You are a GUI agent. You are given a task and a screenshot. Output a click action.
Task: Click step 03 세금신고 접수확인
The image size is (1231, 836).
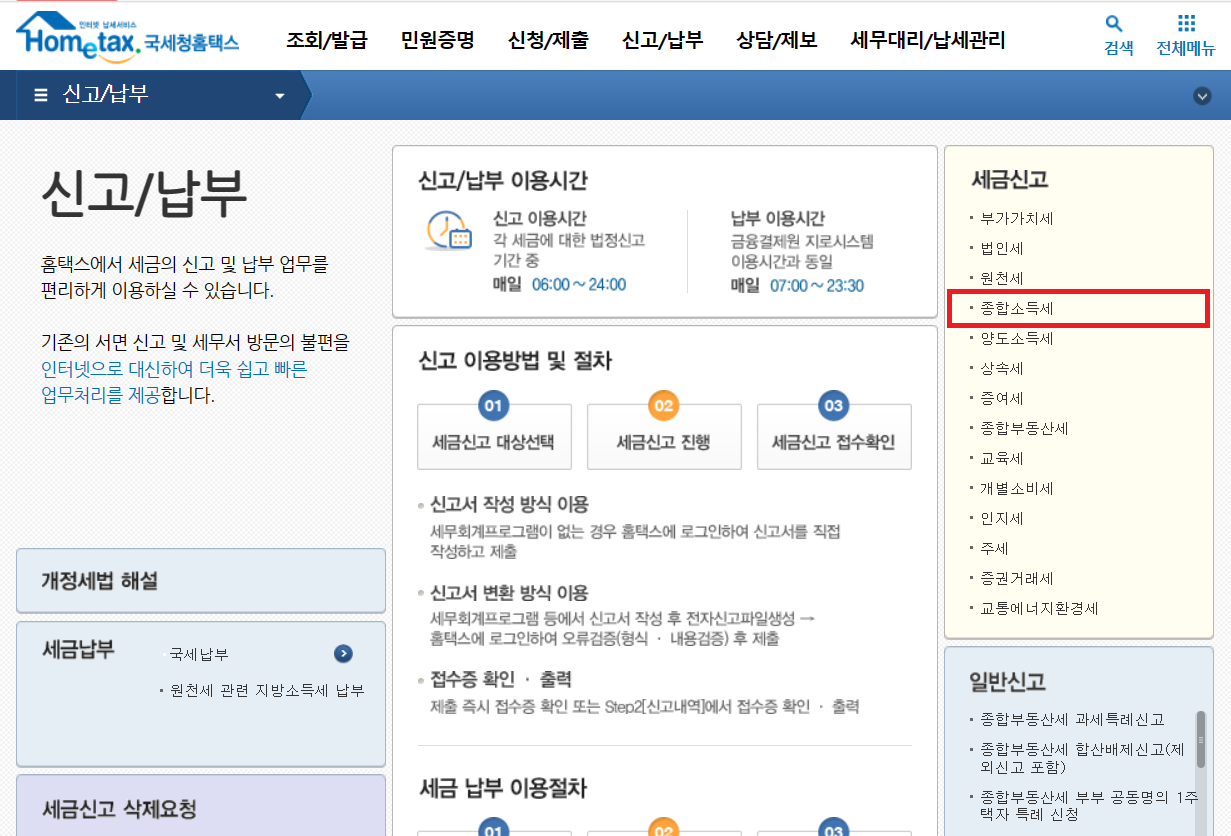click(834, 436)
